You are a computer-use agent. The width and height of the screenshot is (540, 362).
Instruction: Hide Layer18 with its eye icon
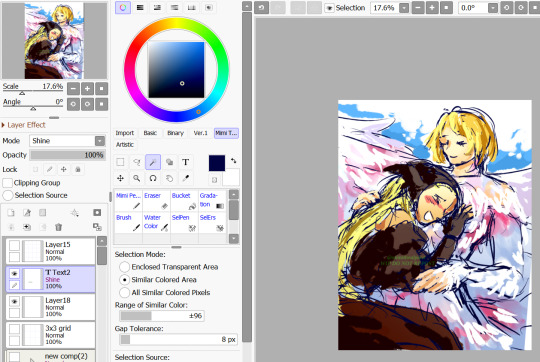[14, 302]
